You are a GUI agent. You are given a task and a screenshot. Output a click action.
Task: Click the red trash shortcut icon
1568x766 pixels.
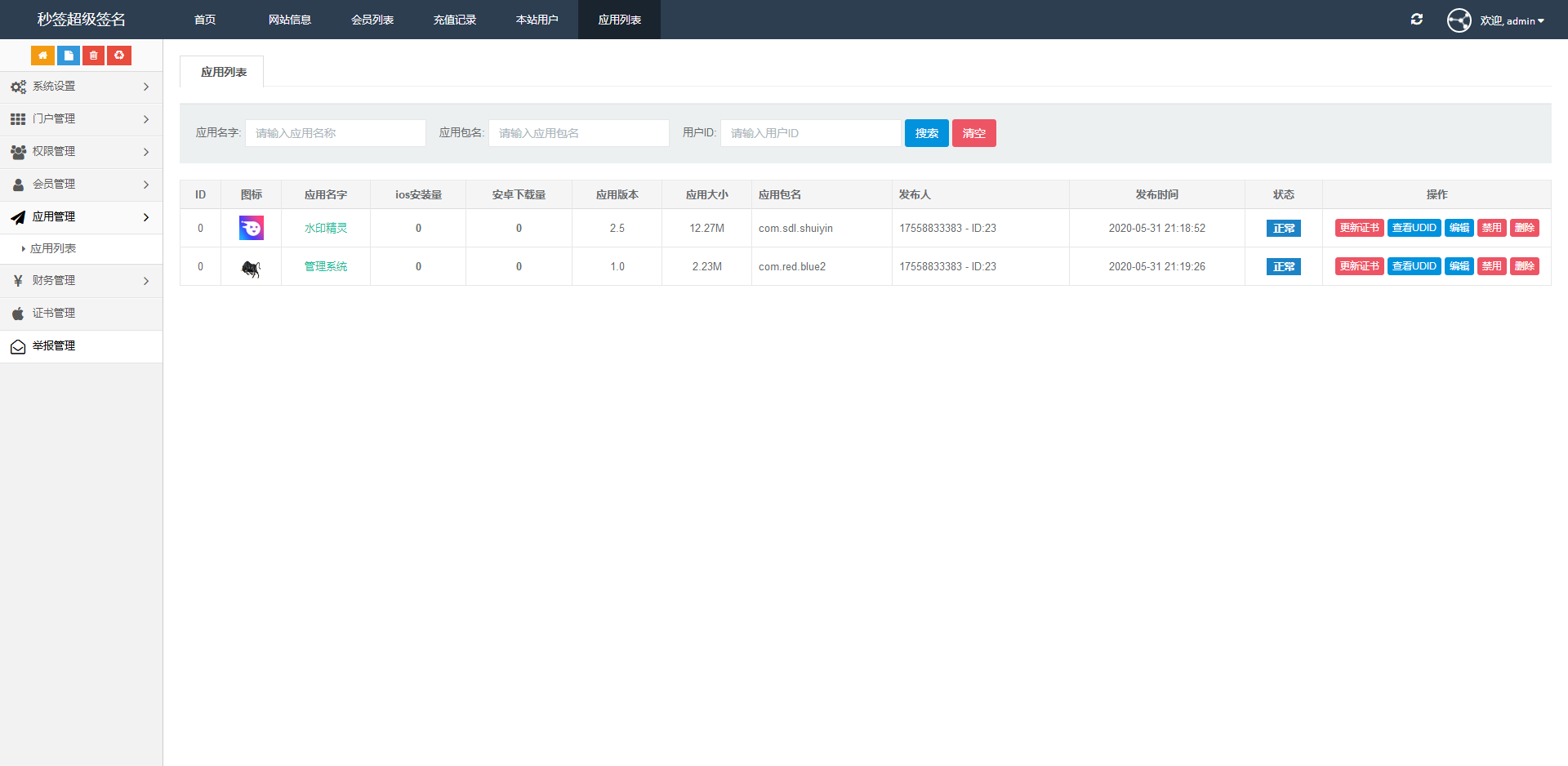[x=94, y=56]
